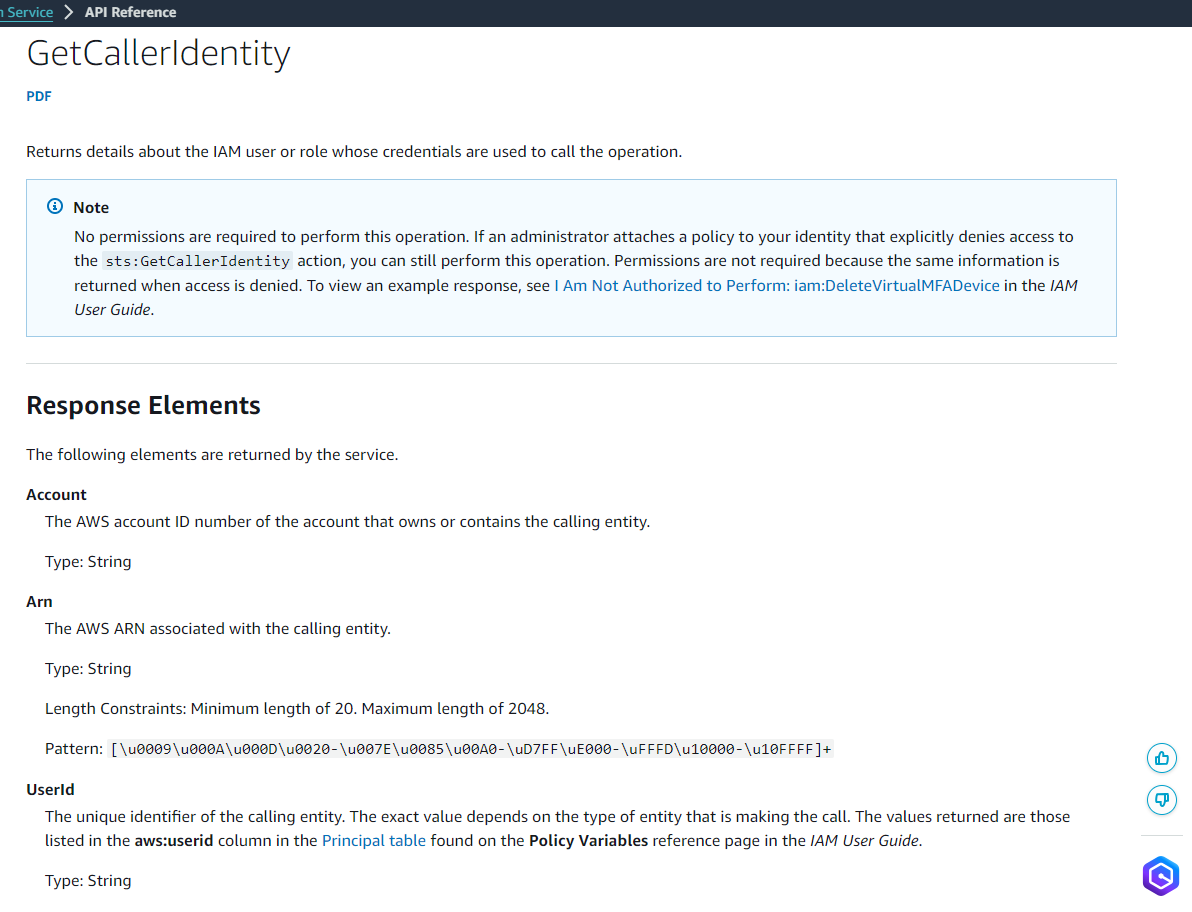Click the UserId response element name
Screen dimensions: 1192x912
click(50, 790)
